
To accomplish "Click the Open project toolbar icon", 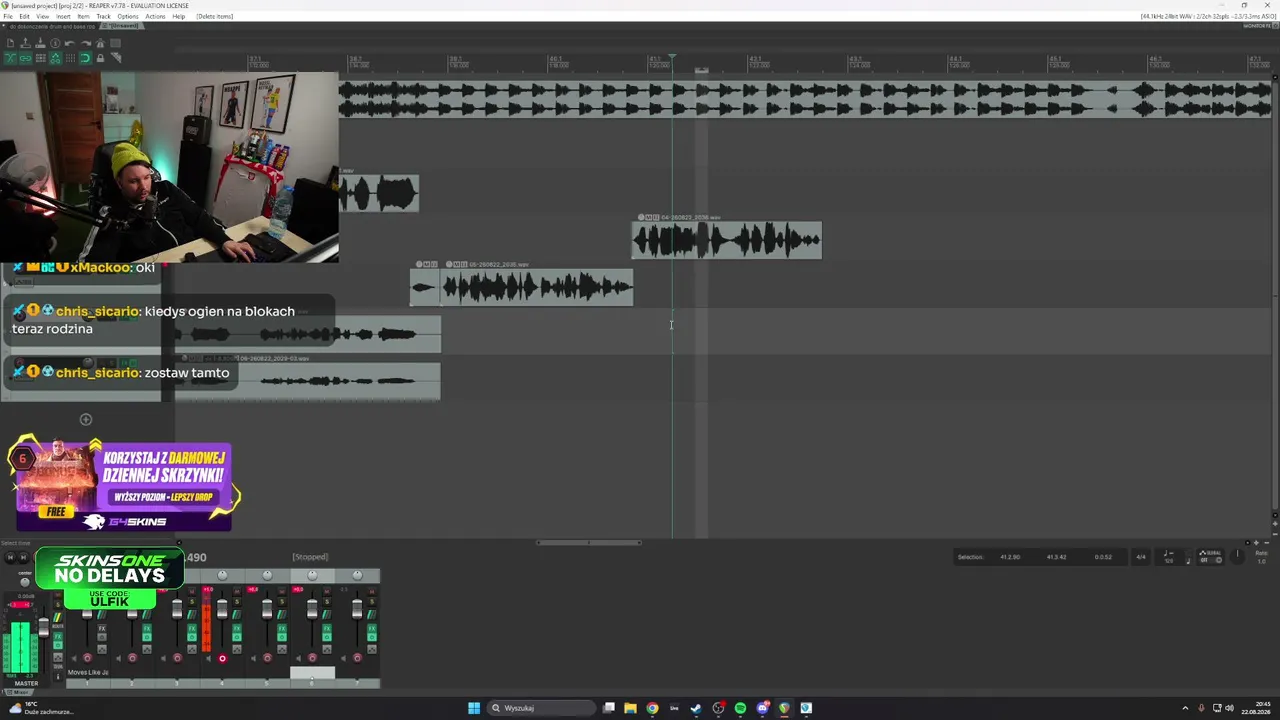I will coord(25,43).
